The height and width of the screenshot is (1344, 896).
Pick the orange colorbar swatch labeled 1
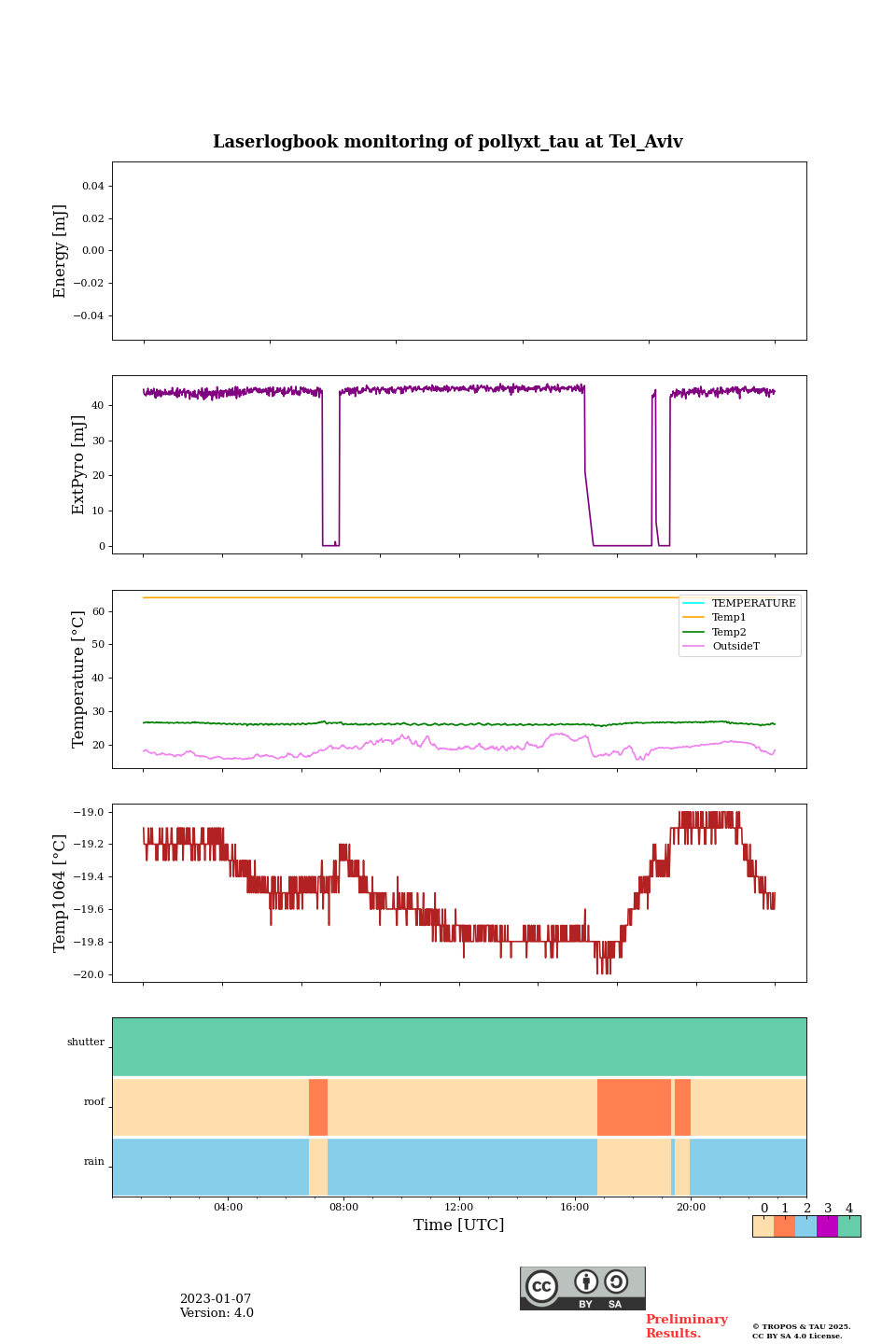pos(784,1226)
